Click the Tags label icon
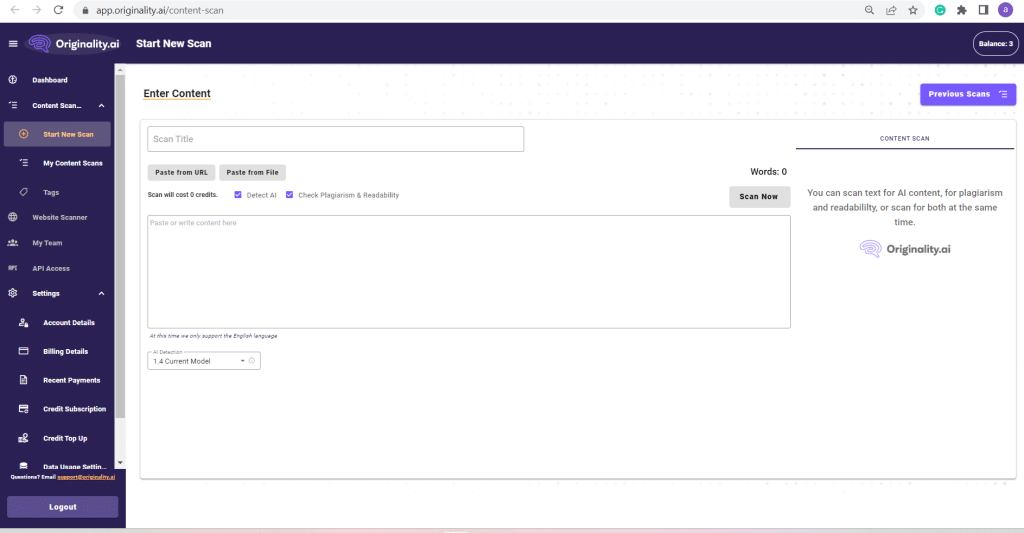The height and width of the screenshot is (533, 1024). coord(24,192)
